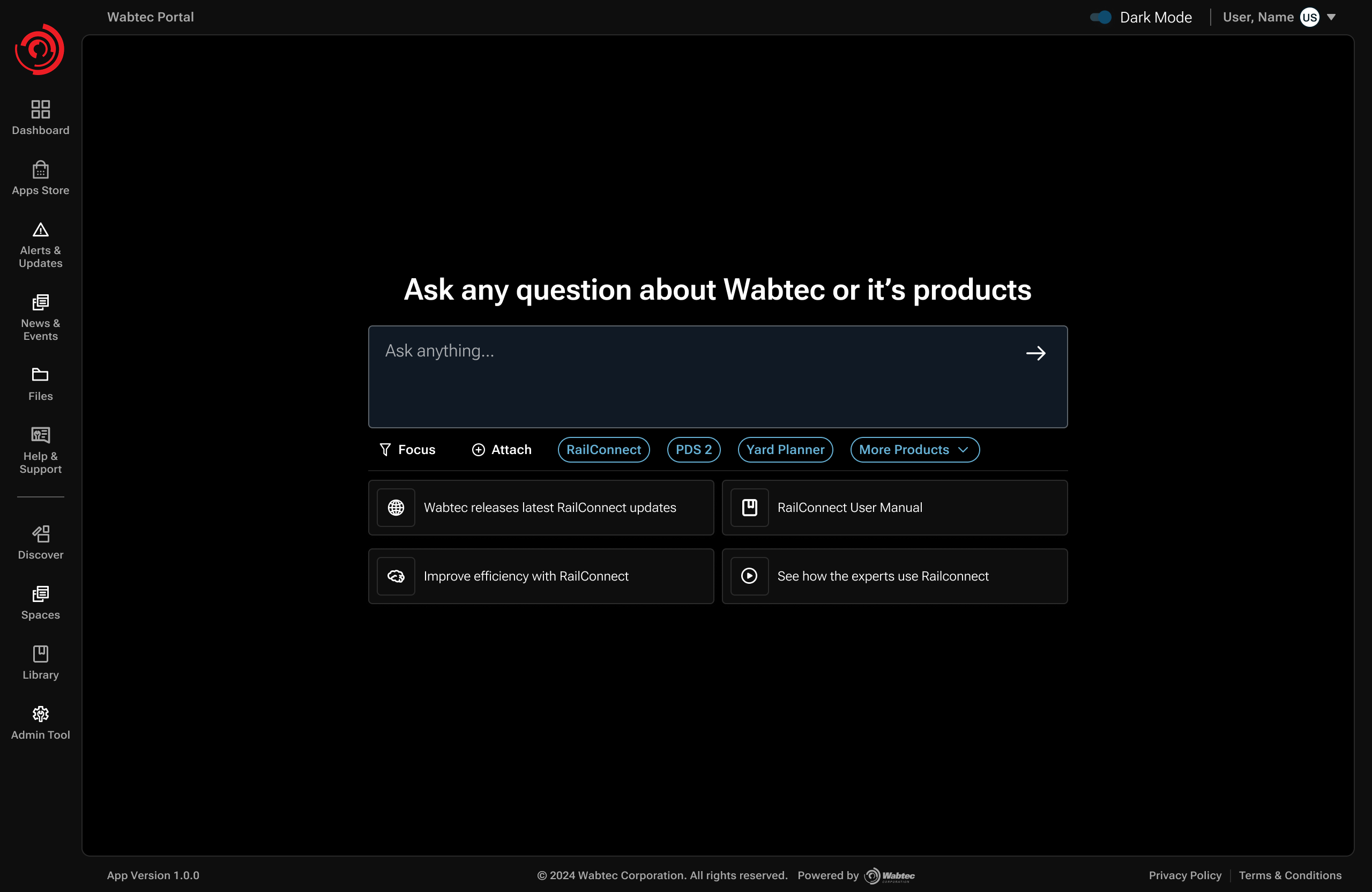Click the Admin Tool label in sidebar
The height and width of the screenshot is (892, 1372).
click(x=40, y=734)
